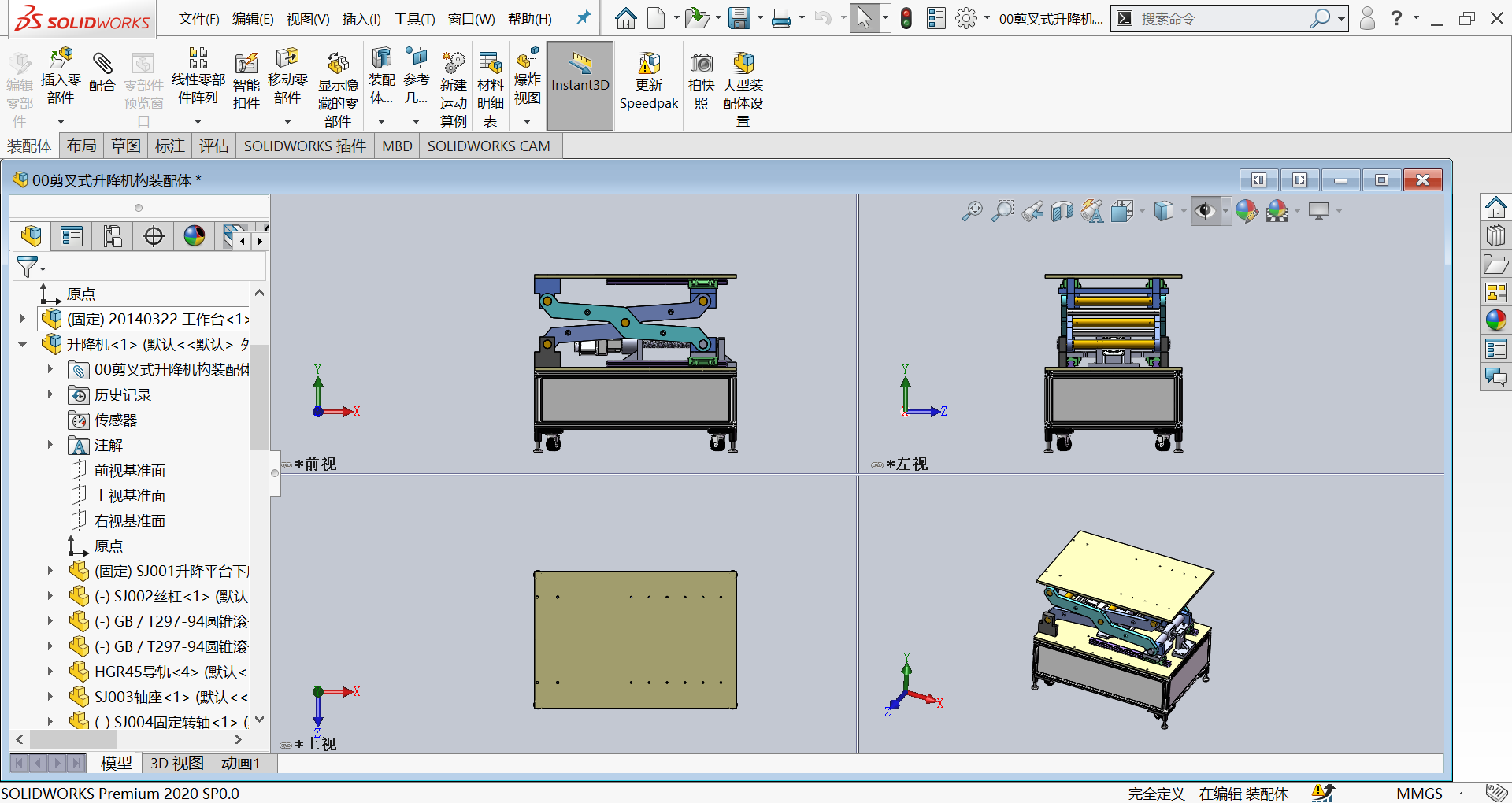The image size is (1512, 803).
Task: Open the 文件(F) menu
Action: [x=198, y=19]
